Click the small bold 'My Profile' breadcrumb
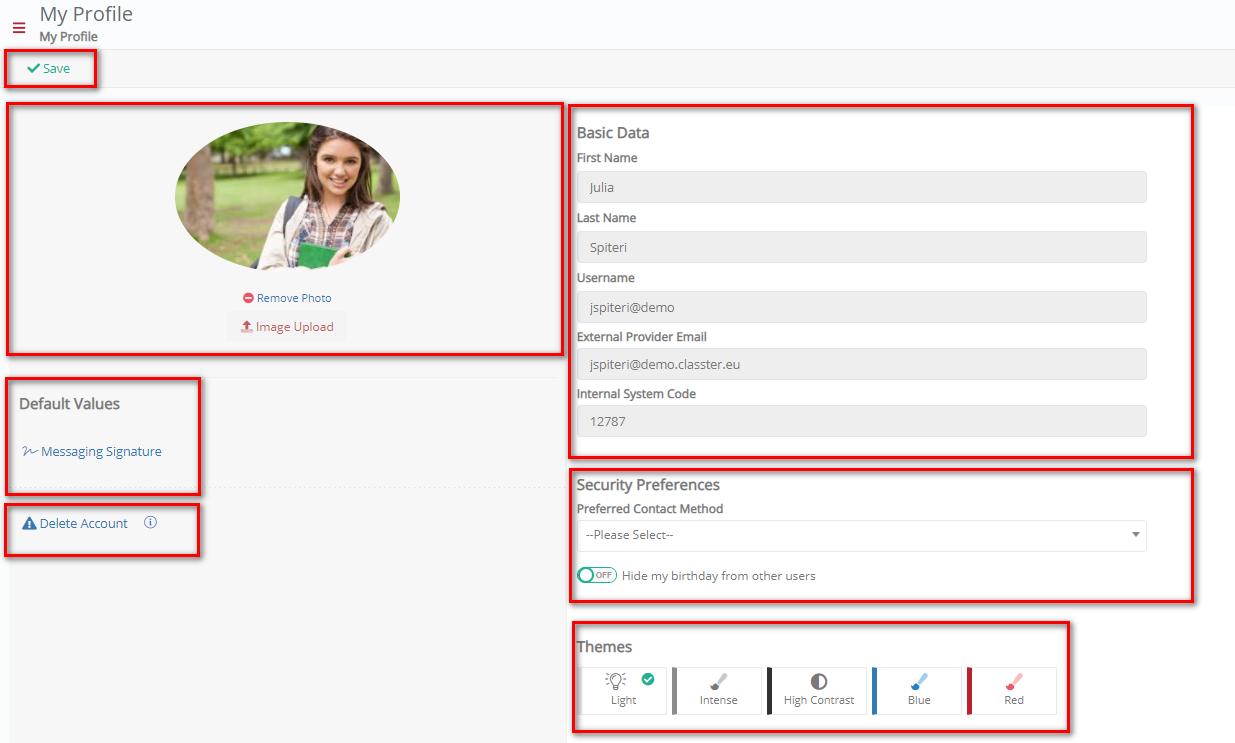 pyautogui.click(x=69, y=37)
